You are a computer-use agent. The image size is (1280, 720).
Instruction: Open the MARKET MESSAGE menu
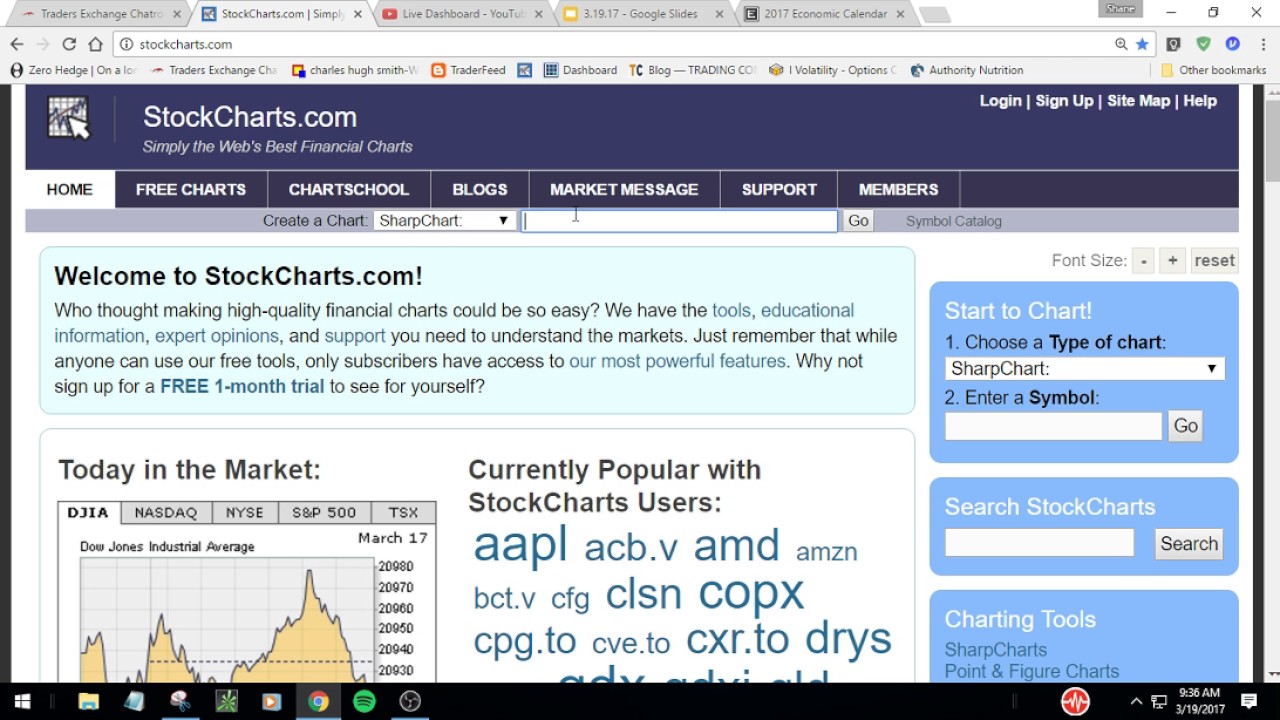pyautogui.click(x=624, y=189)
